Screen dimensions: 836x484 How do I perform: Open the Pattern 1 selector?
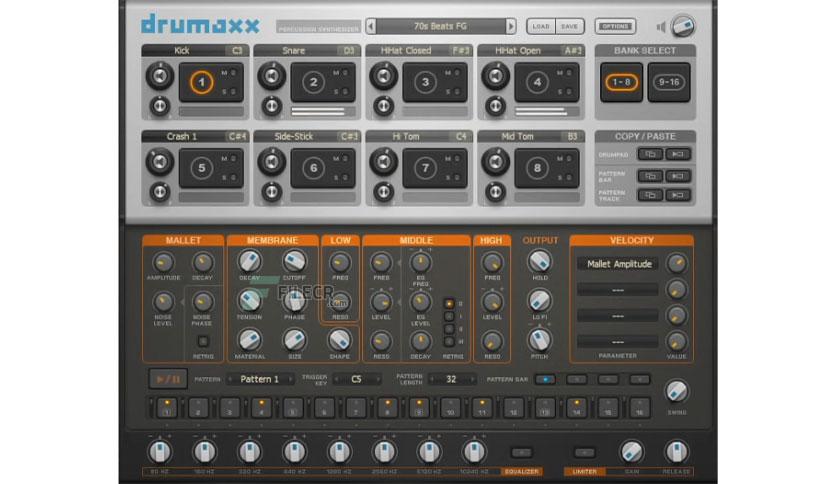(260, 380)
